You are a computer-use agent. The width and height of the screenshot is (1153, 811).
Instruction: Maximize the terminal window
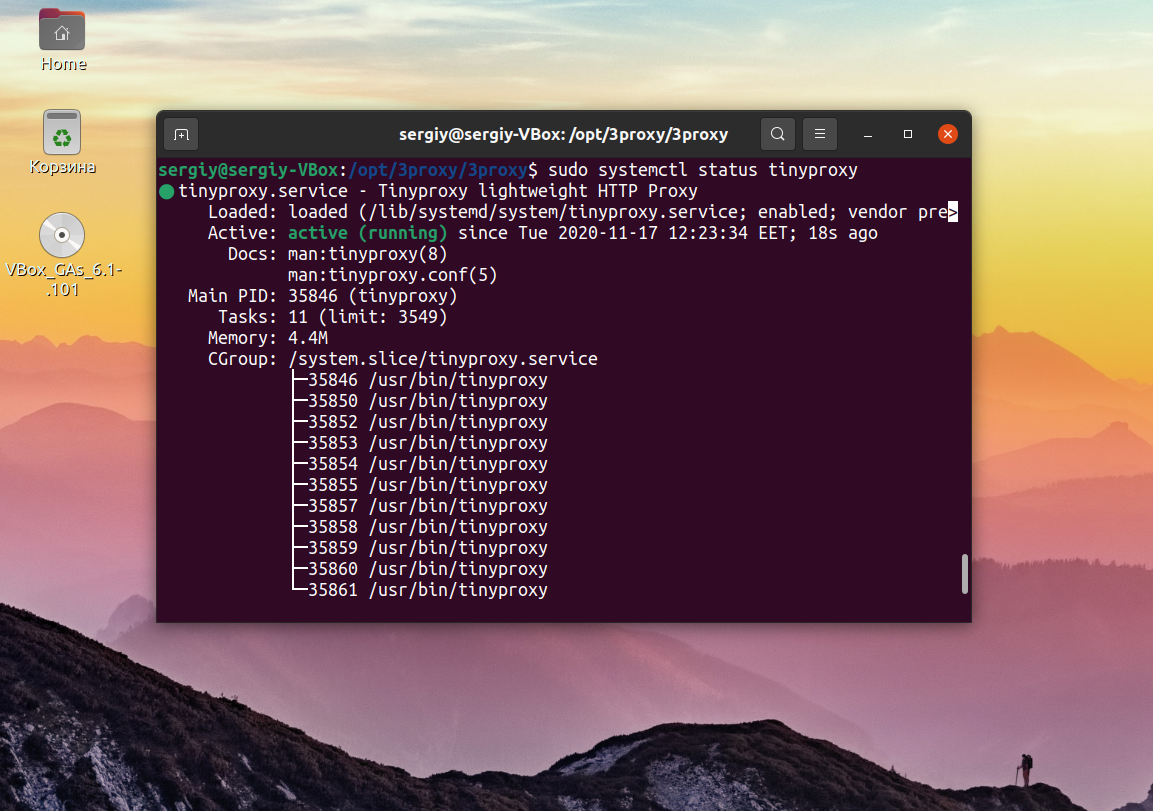point(908,134)
